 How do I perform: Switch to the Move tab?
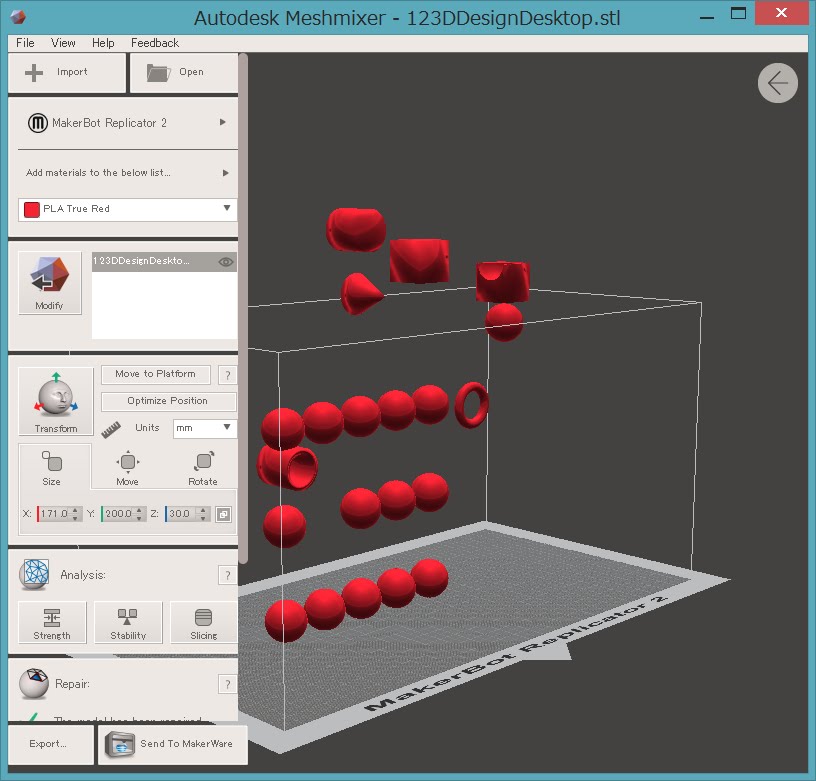128,467
